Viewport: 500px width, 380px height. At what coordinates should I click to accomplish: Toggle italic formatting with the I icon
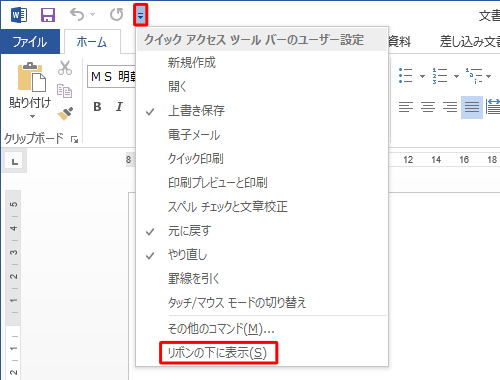point(119,107)
